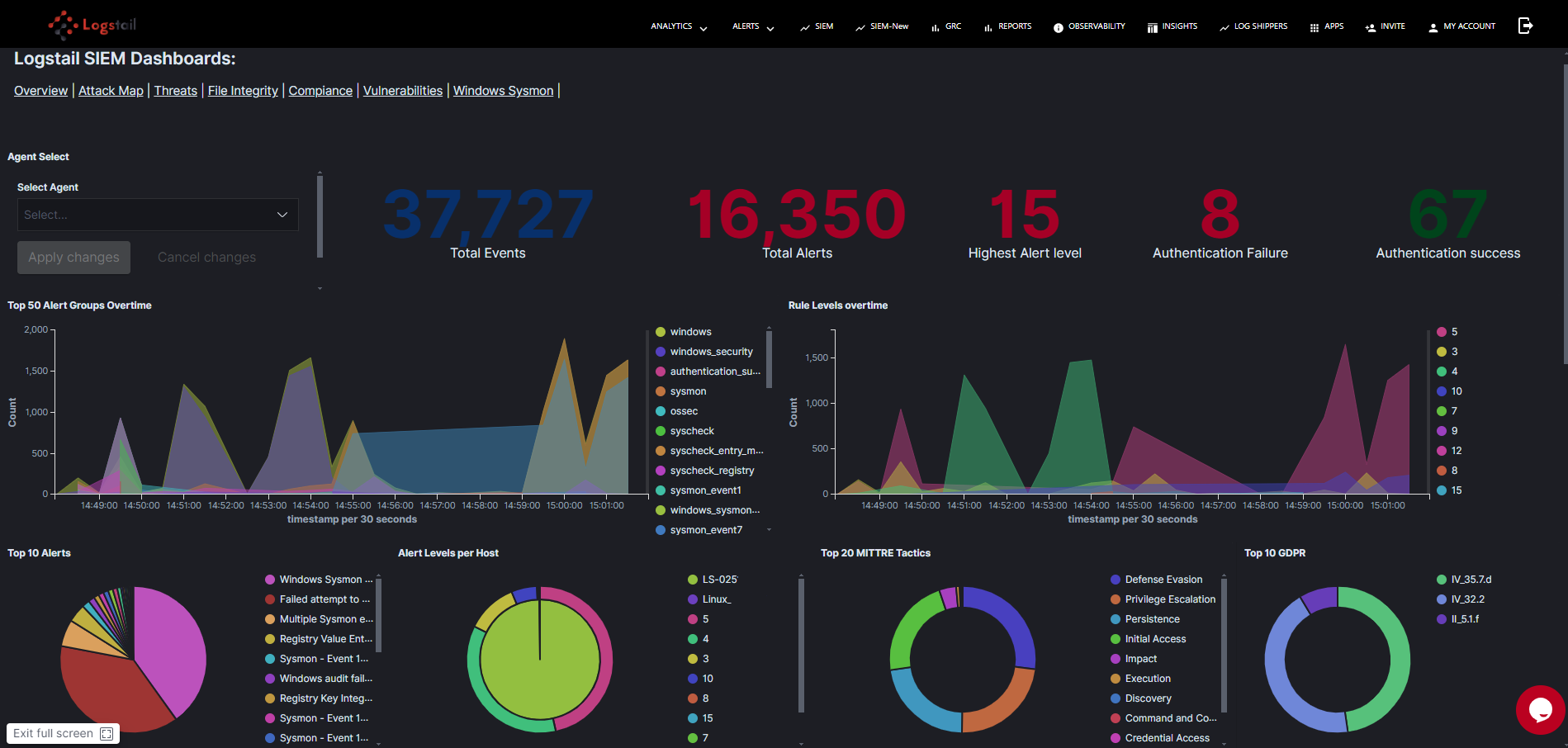
Task: Click the Apps grid icon
Action: click(1315, 27)
